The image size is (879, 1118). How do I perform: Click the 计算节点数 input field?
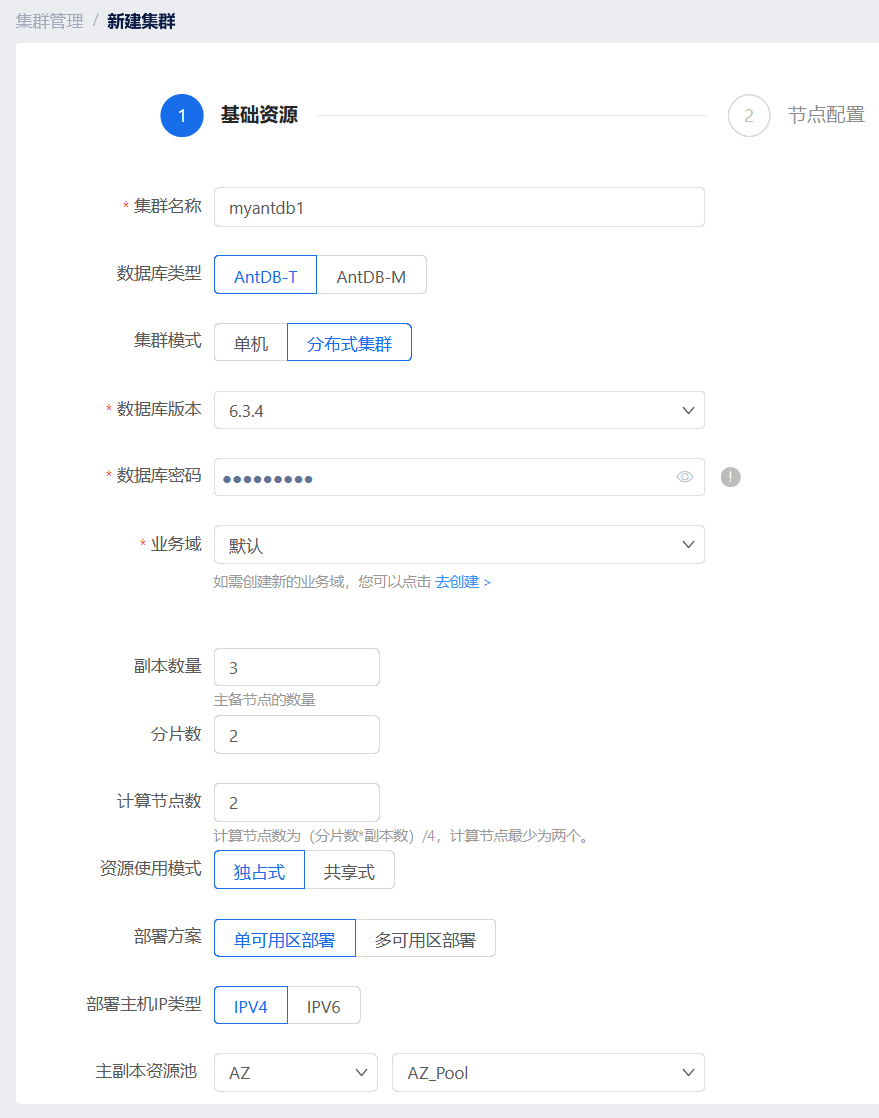297,802
